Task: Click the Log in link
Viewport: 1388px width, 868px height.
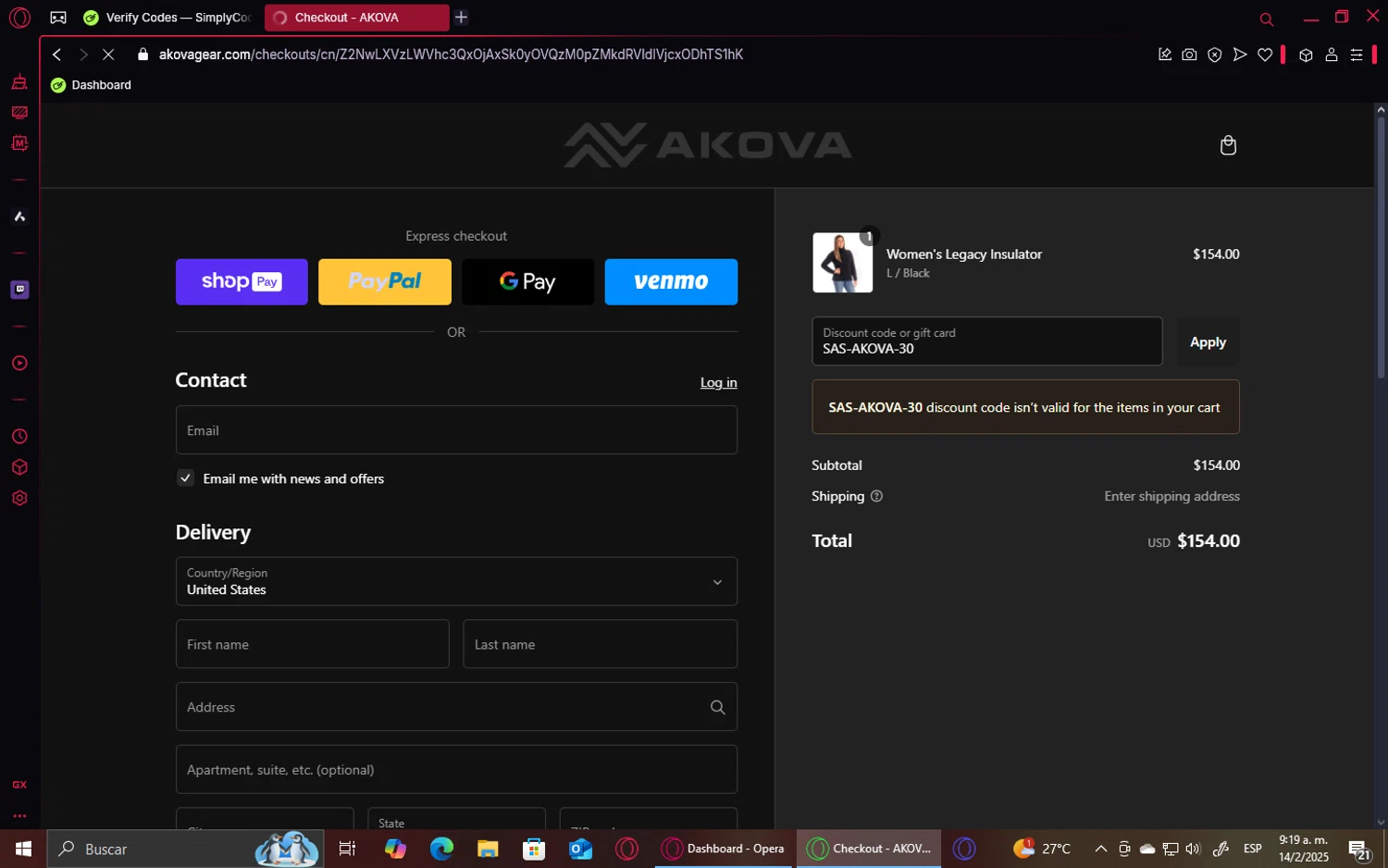Action: pyautogui.click(x=718, y=382)
